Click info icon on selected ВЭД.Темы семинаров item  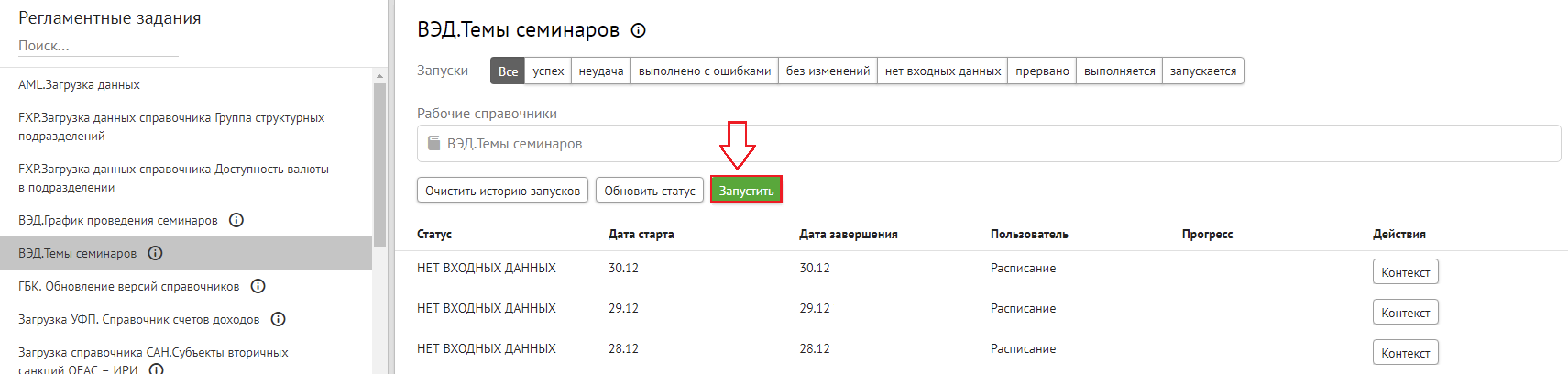pyautogui.click(x=155, y=253)
